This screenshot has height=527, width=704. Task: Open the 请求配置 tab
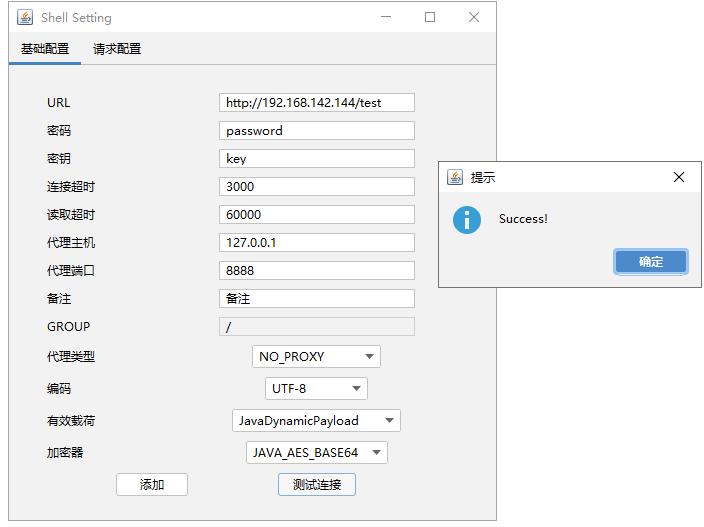(x=117, y=48)
